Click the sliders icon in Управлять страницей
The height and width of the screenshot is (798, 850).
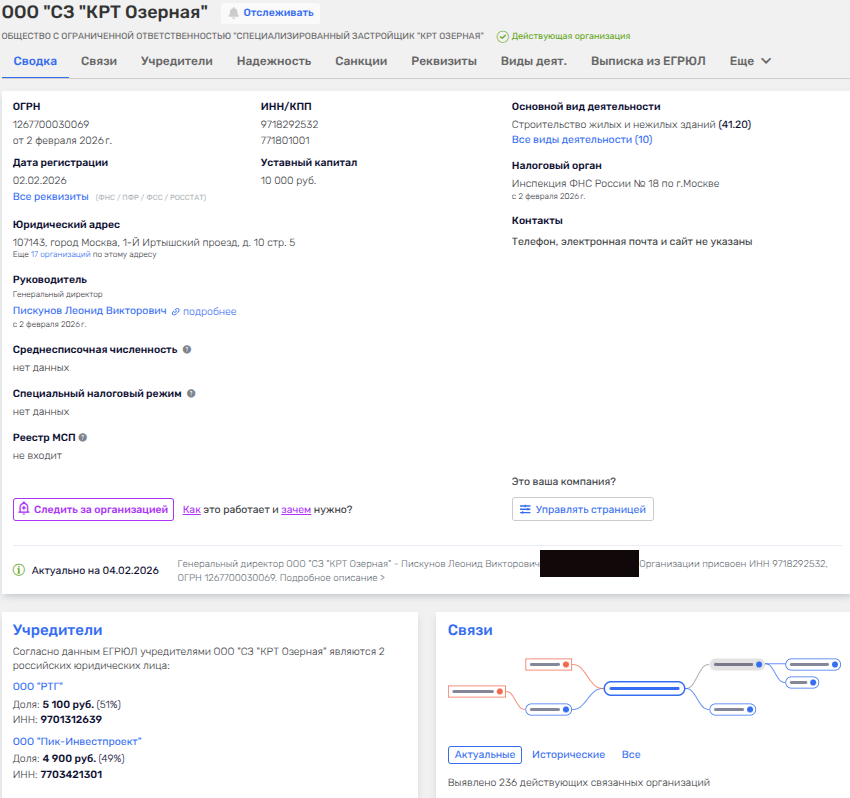click(525, 510)
